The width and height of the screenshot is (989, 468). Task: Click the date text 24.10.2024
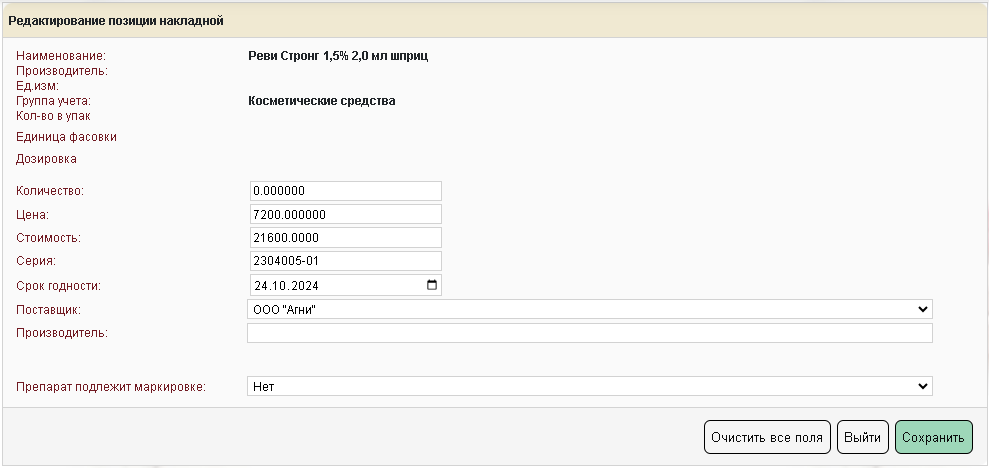click(291, 285)
